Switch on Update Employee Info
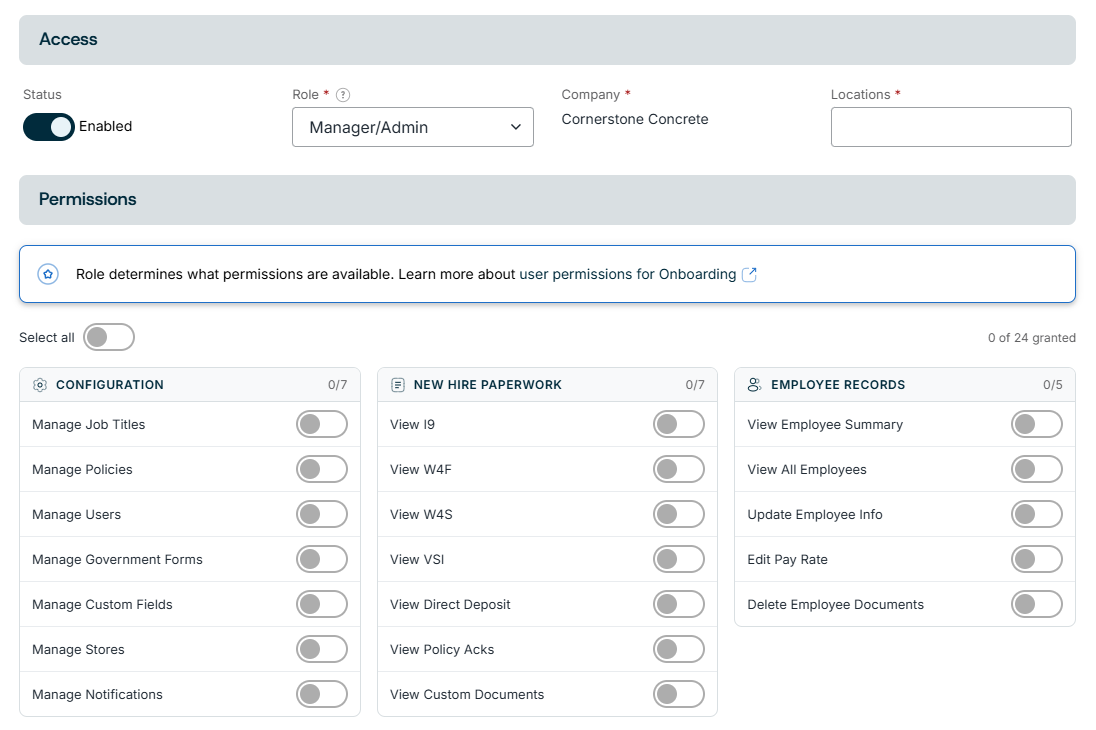Image resolution: width=1096 pixels, height=730 pixels. coord(1037,514)
